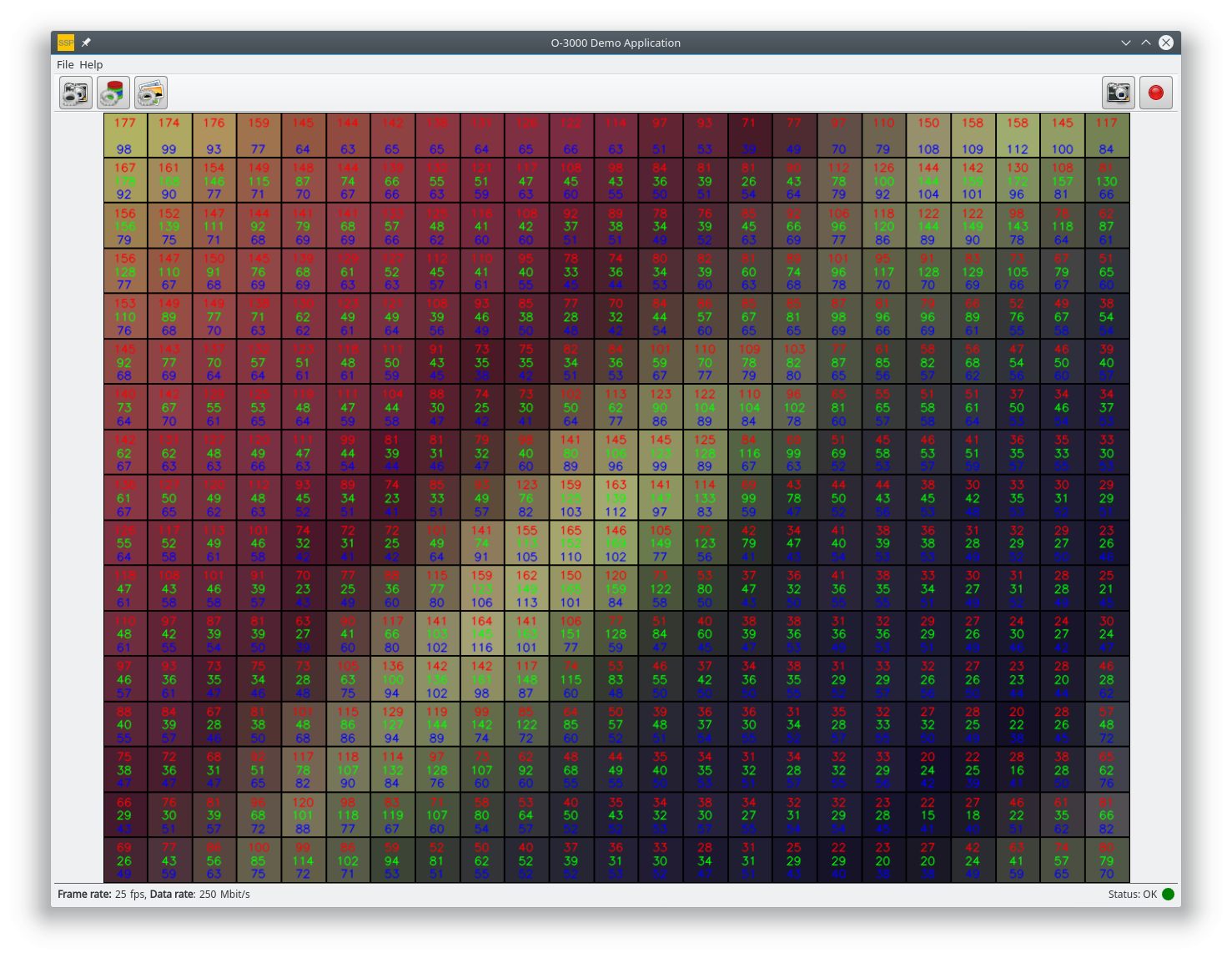Viewport: 1232px width, 958px height.
Task: Click the top-left grid cell showing 177
Action: [x=125, y=135]
